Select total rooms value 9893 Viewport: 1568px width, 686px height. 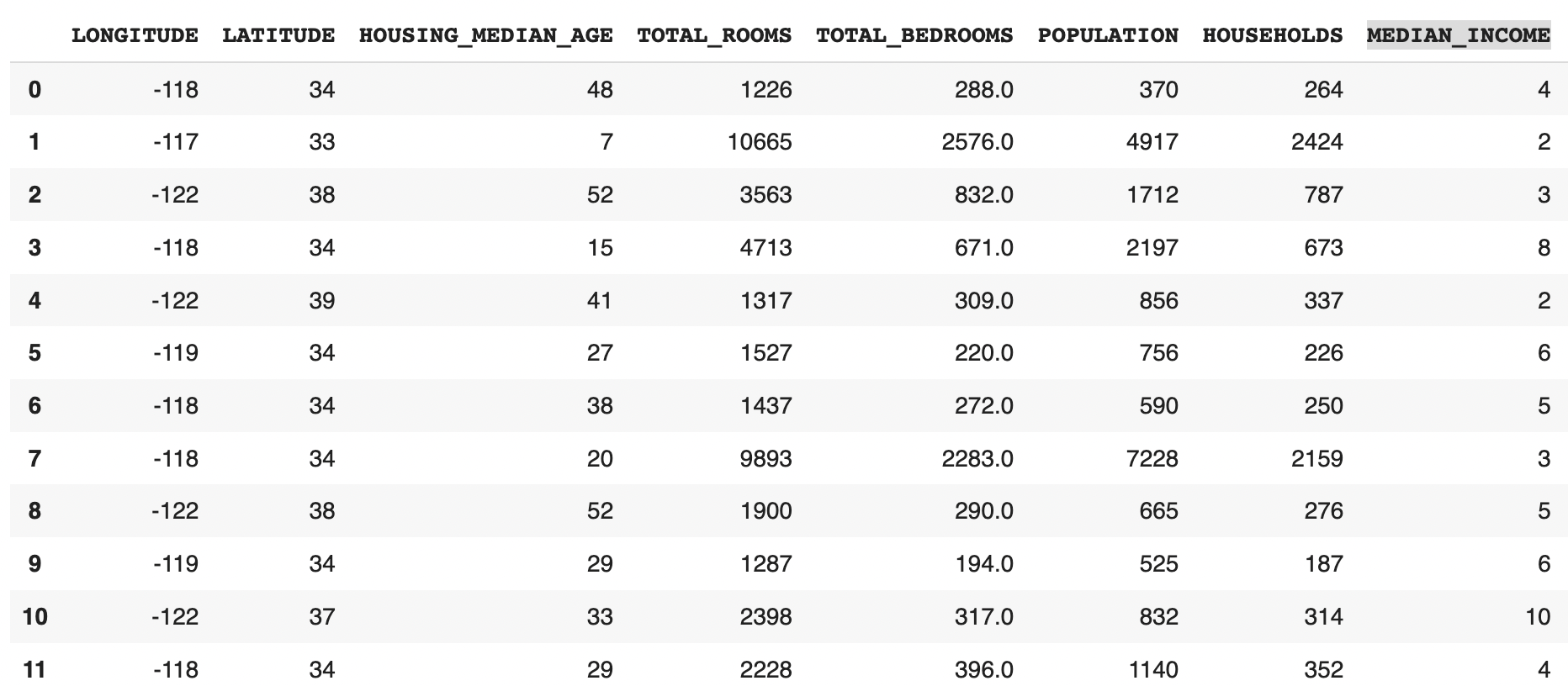(x=765, y=458)
